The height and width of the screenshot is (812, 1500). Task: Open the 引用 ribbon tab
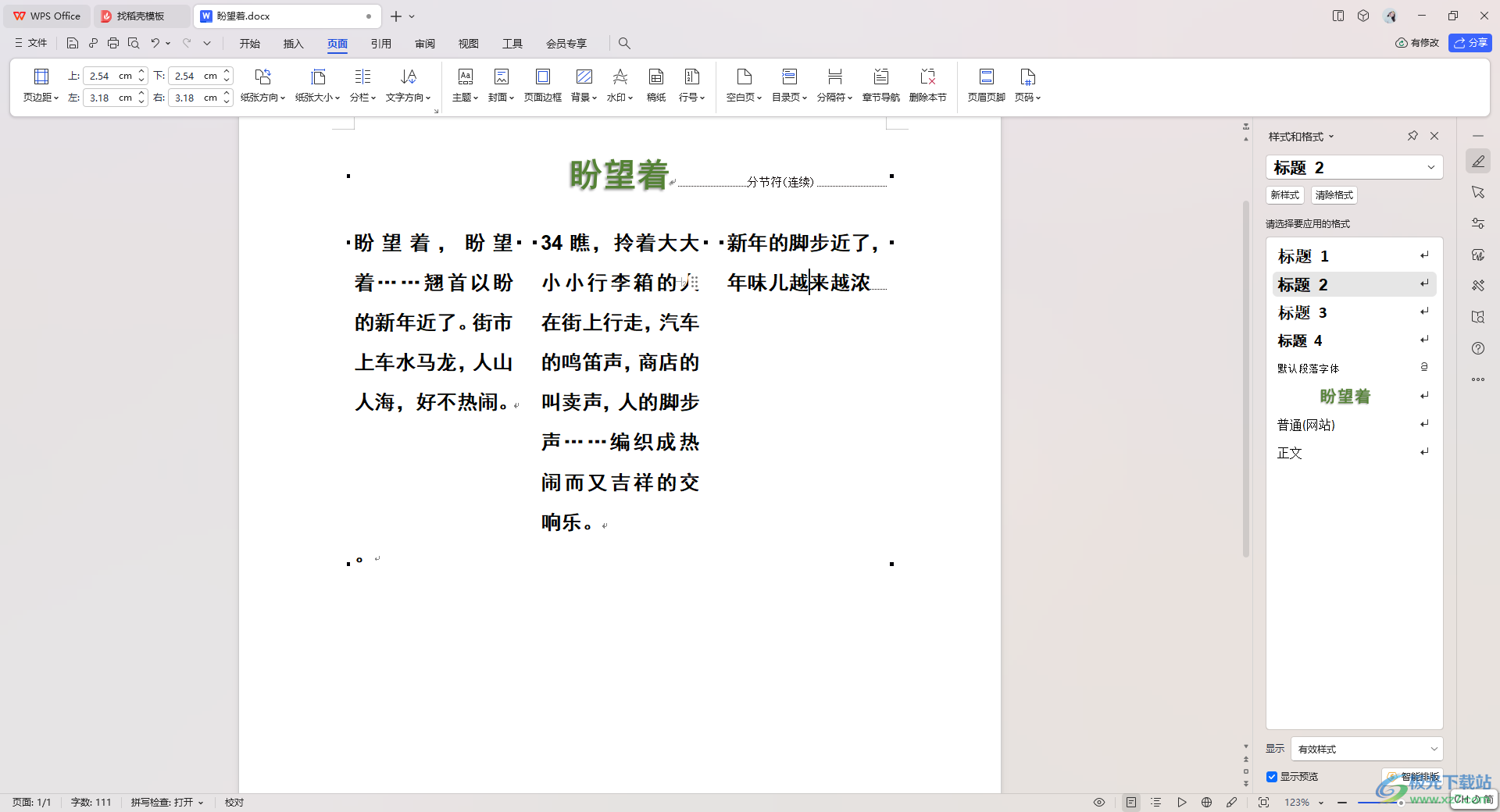[381, 44]
